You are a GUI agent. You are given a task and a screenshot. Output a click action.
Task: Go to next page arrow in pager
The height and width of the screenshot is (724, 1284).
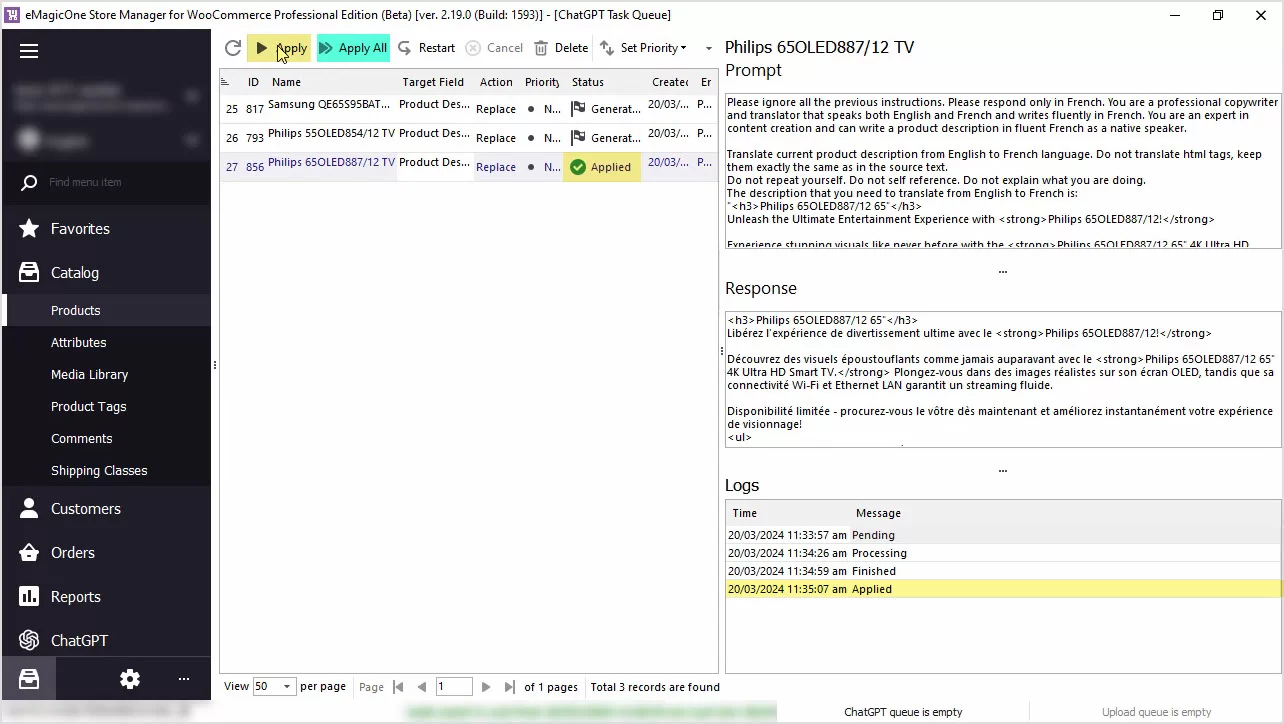[x=486, y=687]
